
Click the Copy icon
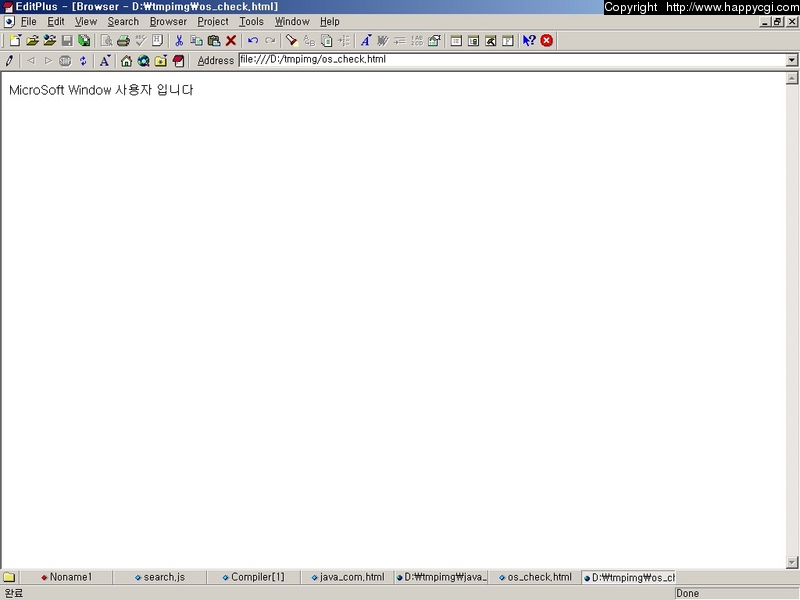click(x=196, y=41)
